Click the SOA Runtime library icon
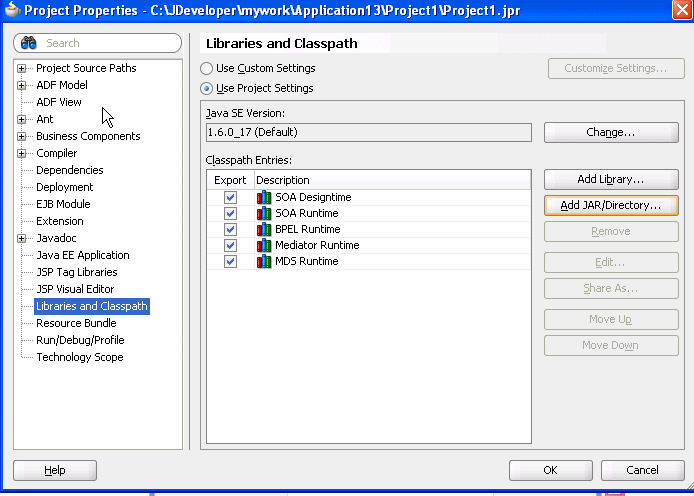The image size is (694, 496). click(264, 213)
